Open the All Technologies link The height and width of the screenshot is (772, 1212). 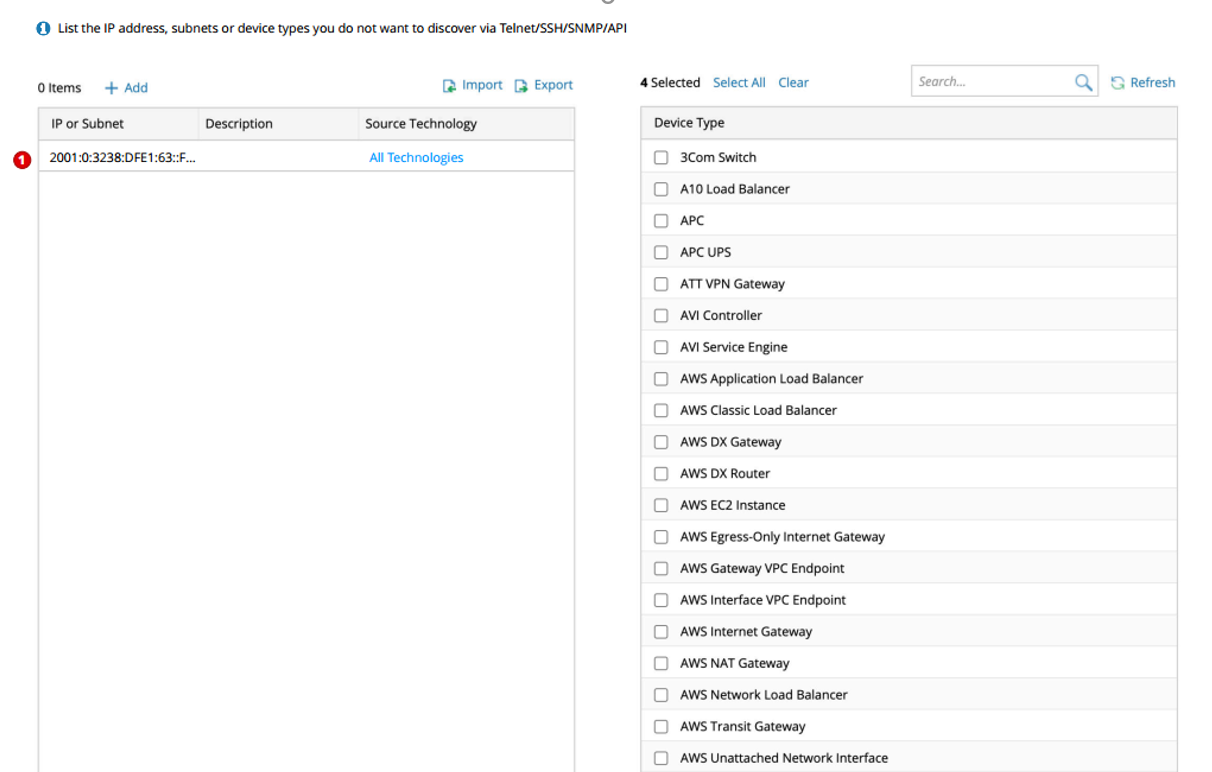(416, 157)
